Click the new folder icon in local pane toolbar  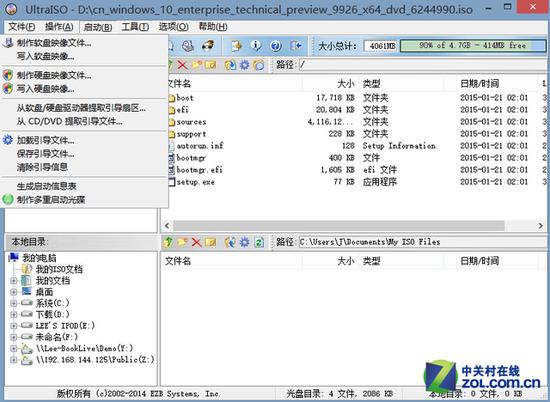coord(182,242)
